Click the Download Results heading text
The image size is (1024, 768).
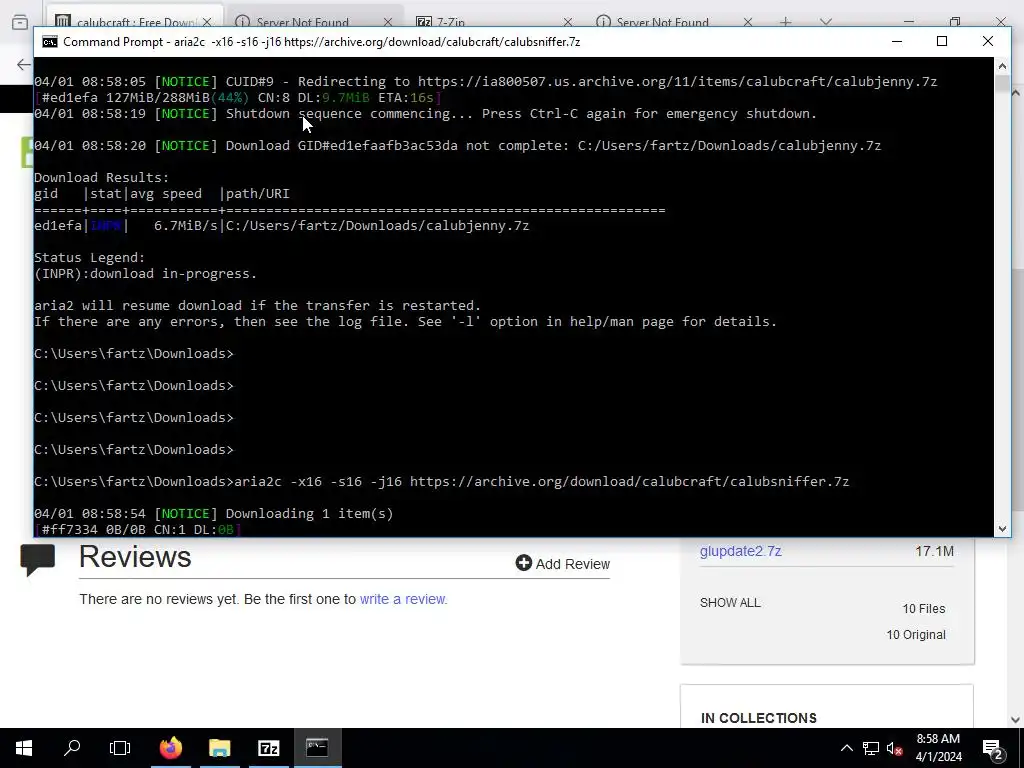point(101,178)
